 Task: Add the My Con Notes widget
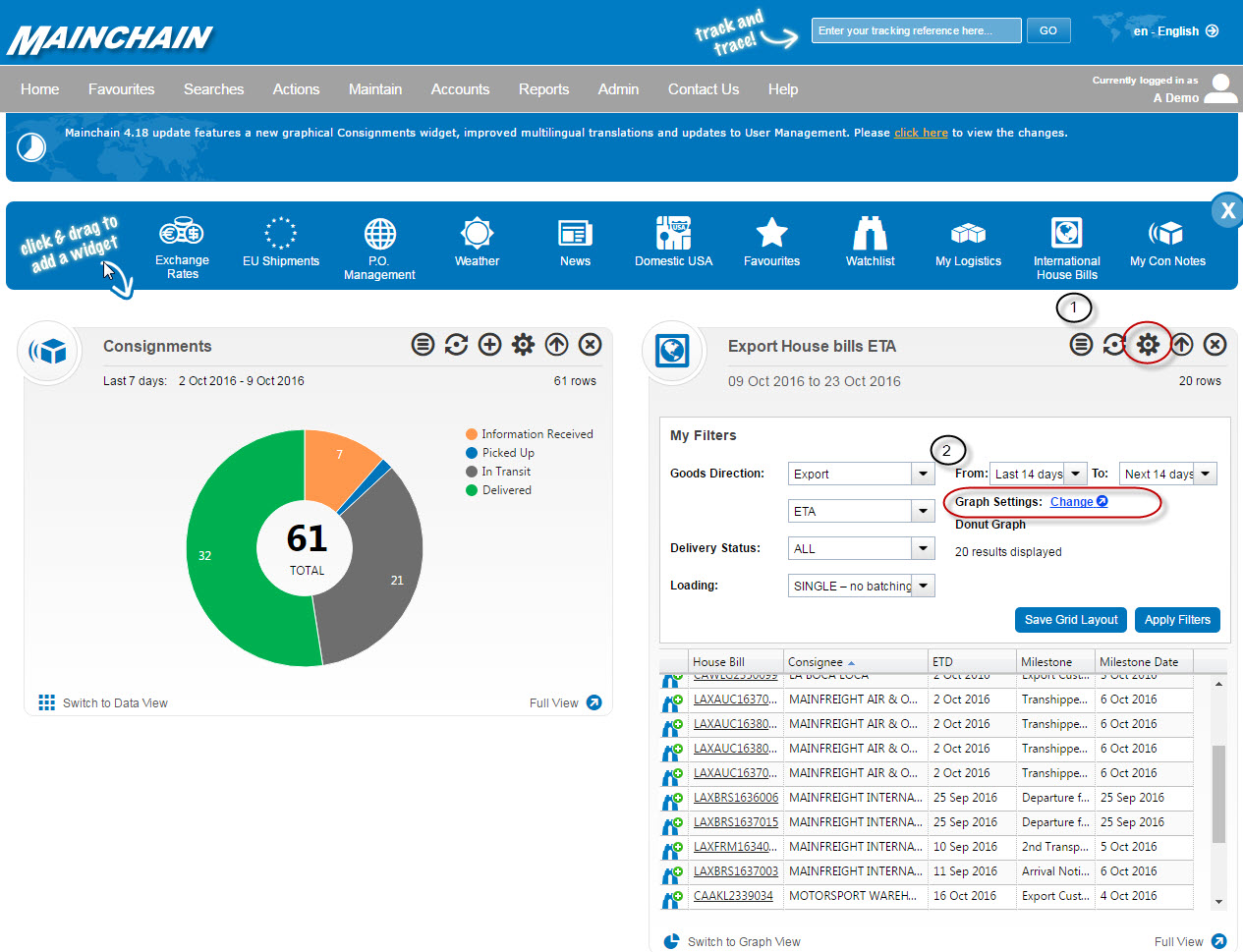click(1167, 242)
